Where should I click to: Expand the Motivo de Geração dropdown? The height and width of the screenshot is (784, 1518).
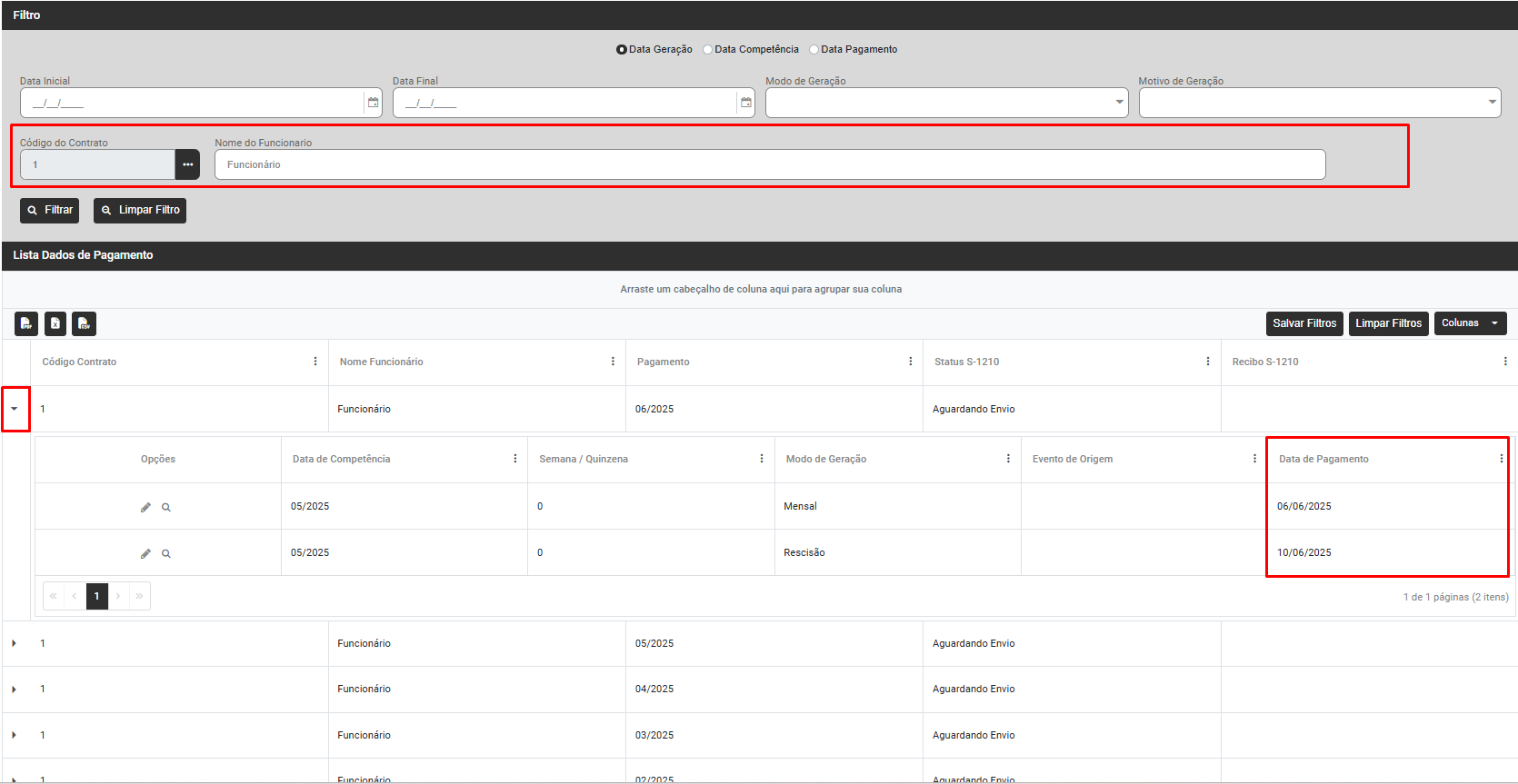tap(1318, 103)
